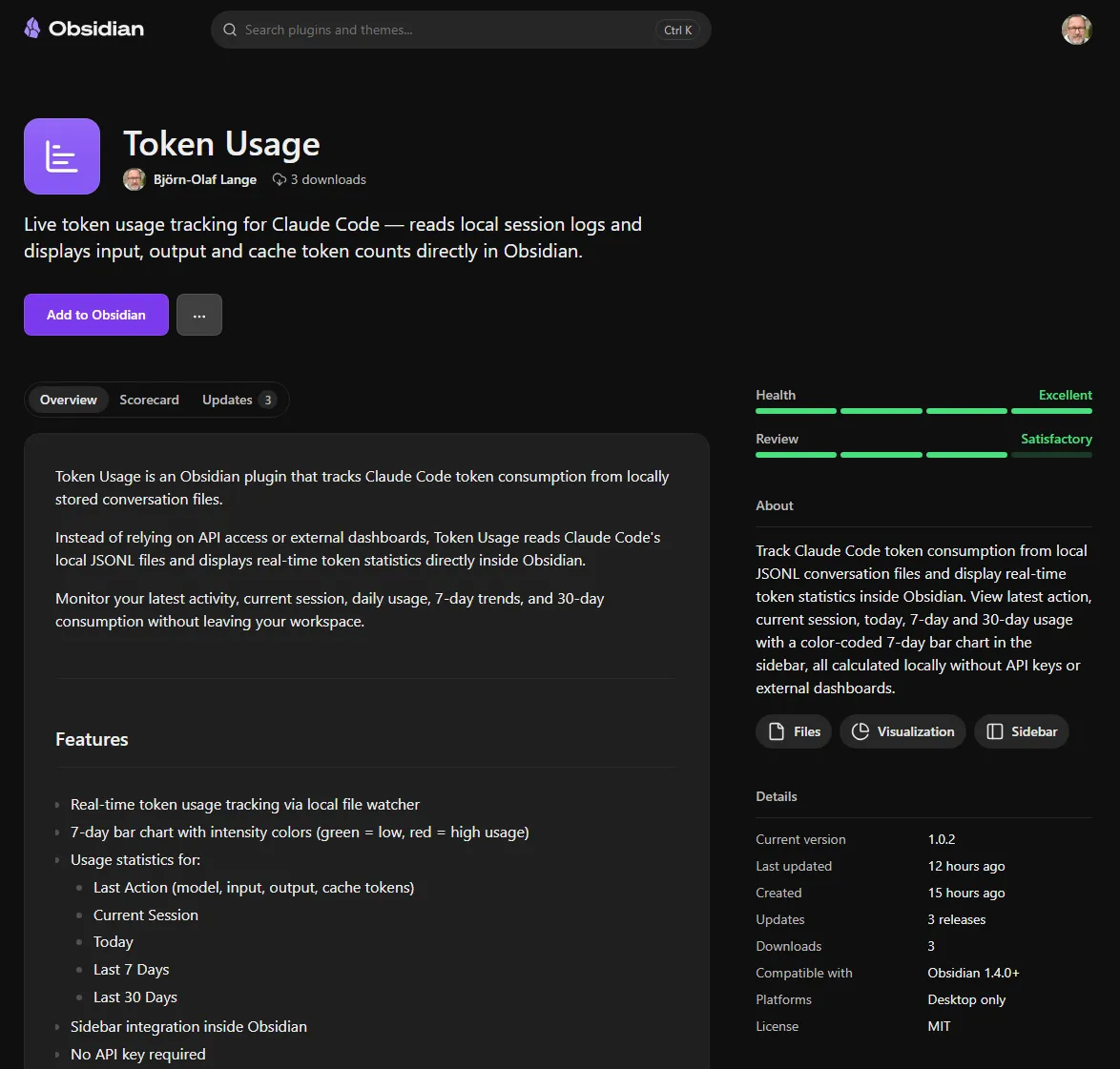This screenshot has width=1120, height=1069.
Task: Click the panel icon in Sidebar tag
Action: (995, 732)
